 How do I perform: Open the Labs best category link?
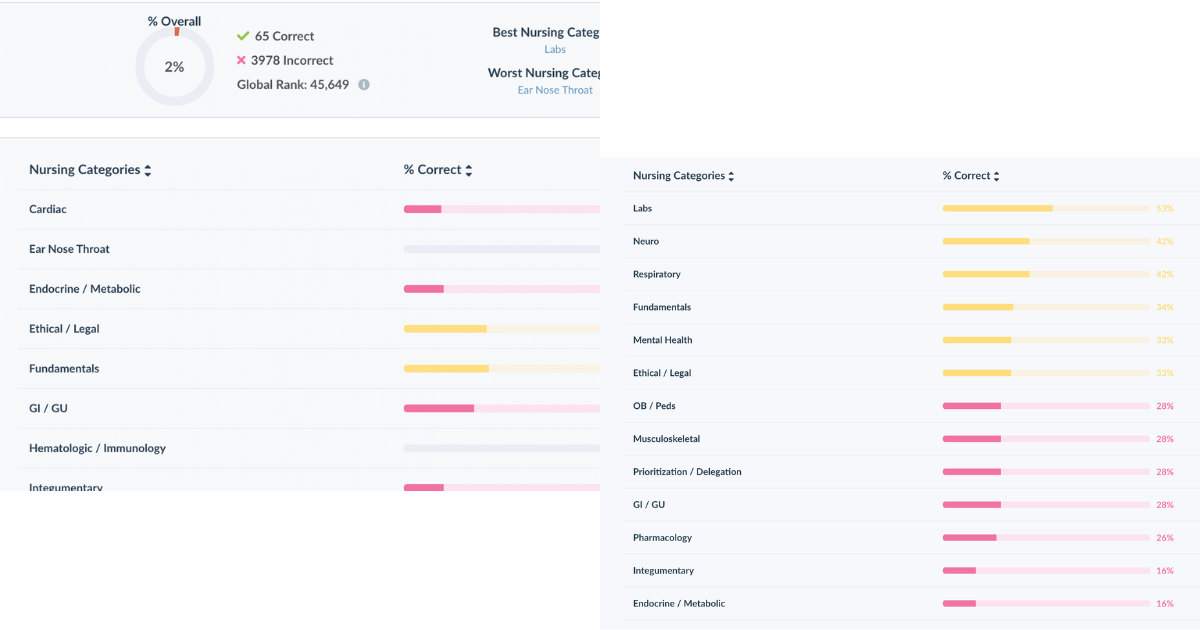(x=555, y=49)
